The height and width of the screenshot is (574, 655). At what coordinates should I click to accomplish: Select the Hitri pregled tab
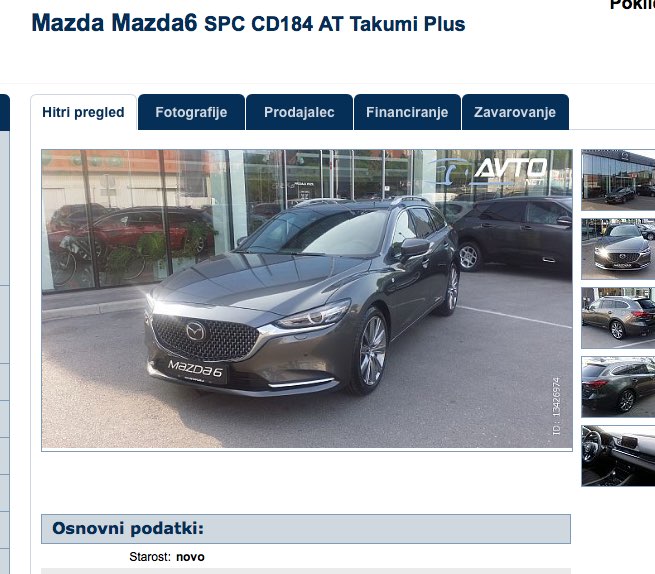click(84, 112)
